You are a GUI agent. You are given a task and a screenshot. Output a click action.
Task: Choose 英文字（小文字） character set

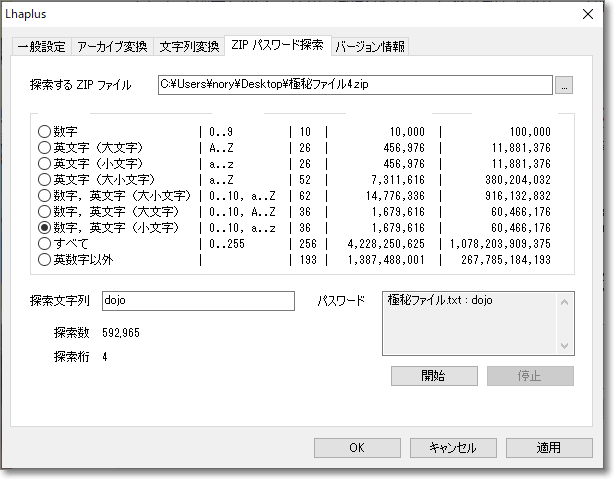pyautogui.click(x=44, y=163)
